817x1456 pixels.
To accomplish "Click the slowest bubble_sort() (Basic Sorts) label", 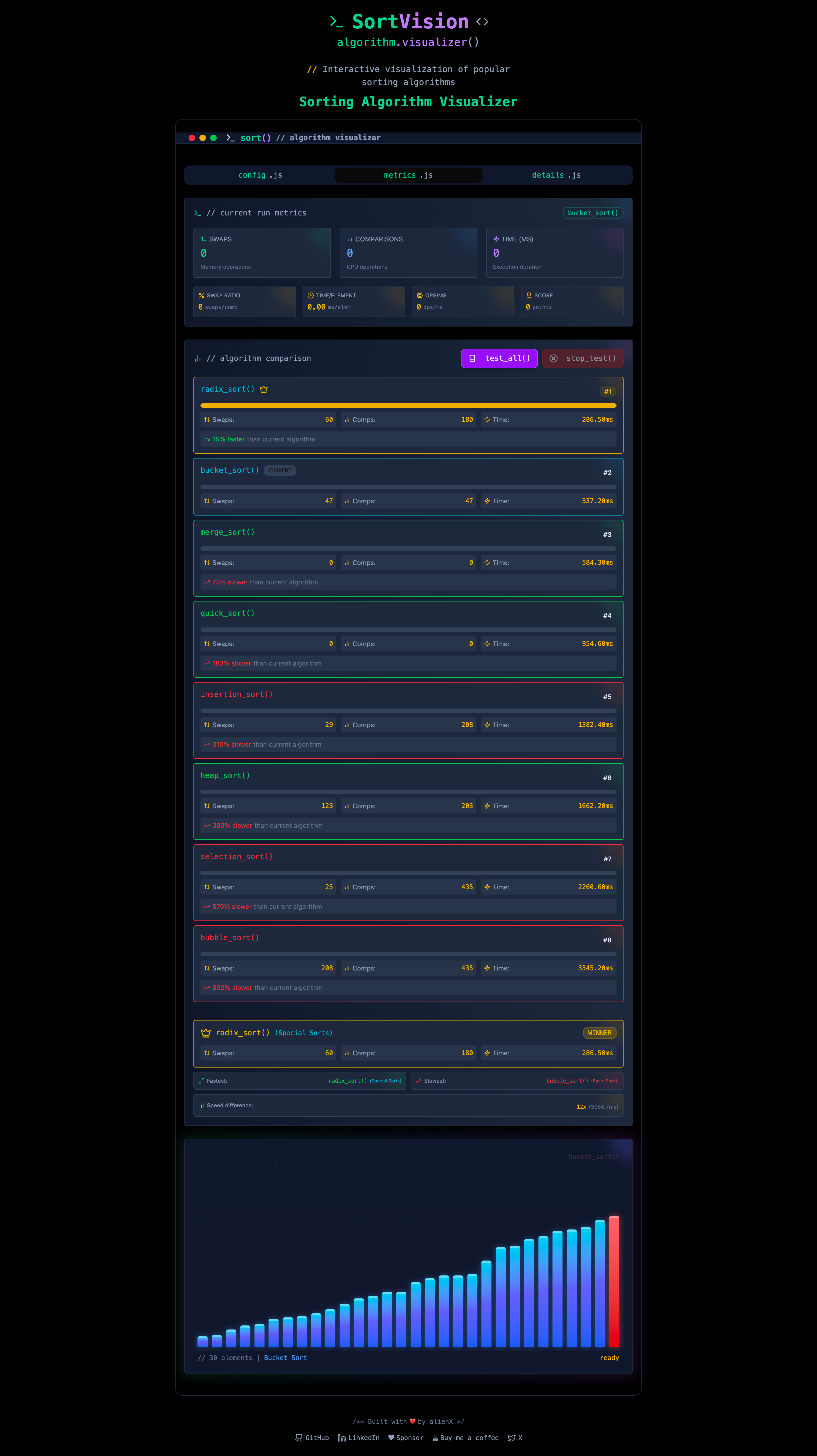I will 582,1081.
